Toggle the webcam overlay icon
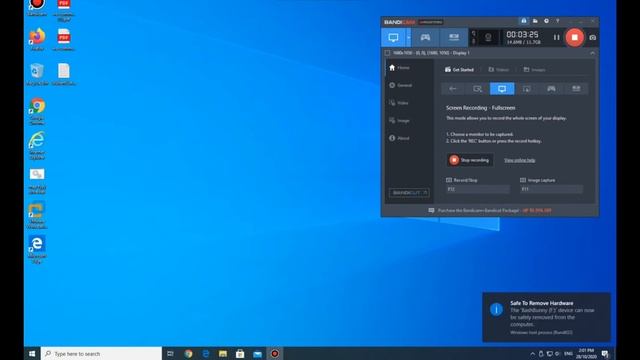This screenshot has width=640, height=360. 488,38
